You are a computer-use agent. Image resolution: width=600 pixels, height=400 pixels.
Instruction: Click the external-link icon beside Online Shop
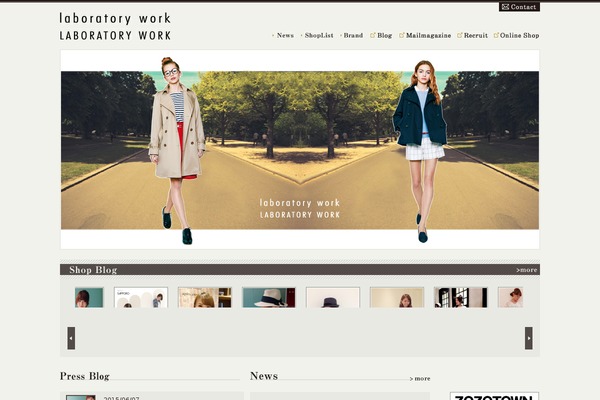point(496,35)
